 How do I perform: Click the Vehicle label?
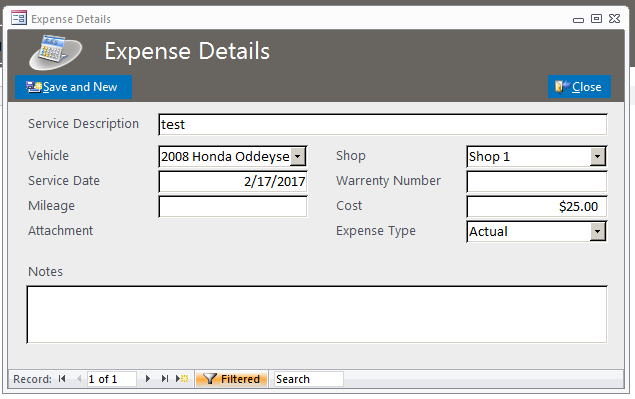[48, 156]
